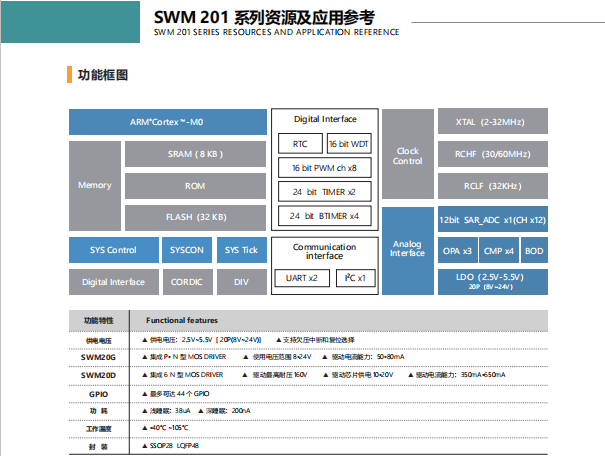The image size is (605, 456).
Task: Select the SYS Control block
Action: pos(114,250)
